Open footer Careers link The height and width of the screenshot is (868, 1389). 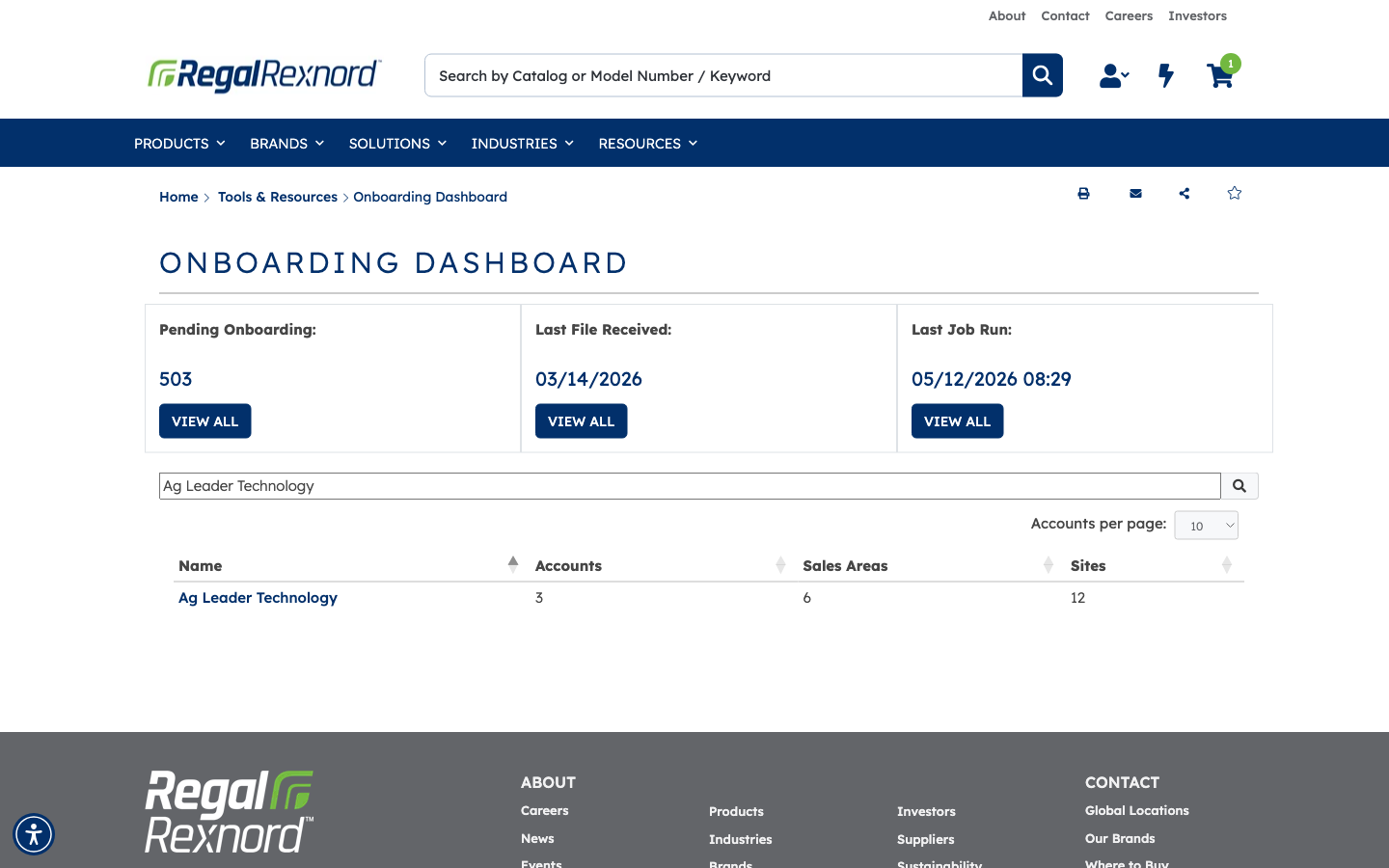tap(544, 811)
